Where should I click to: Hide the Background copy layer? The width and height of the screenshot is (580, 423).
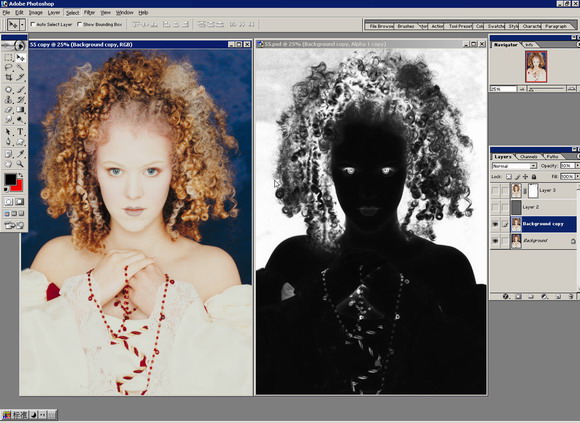click(495, 224)
